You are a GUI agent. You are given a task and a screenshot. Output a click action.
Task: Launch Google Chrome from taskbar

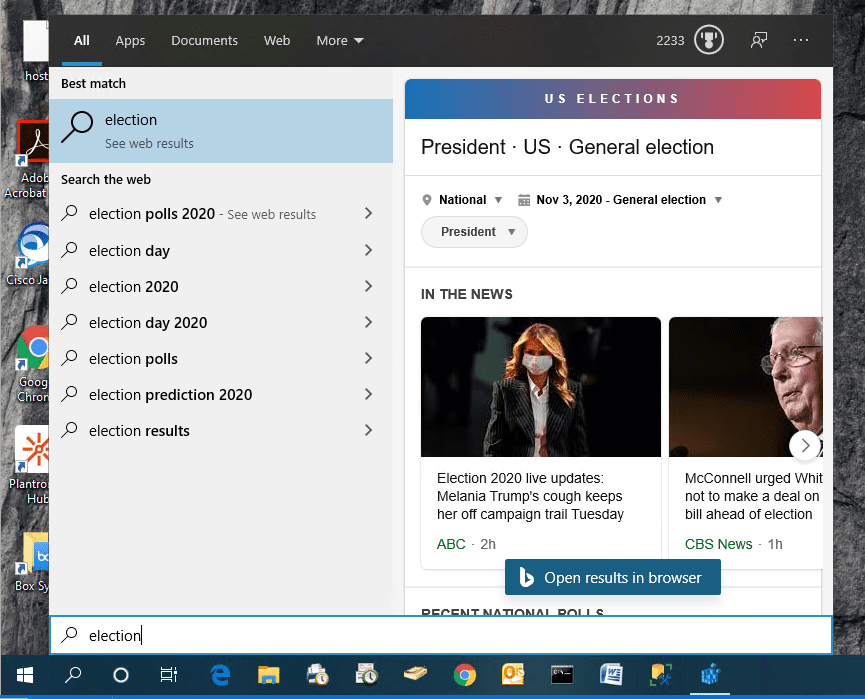point(464,675)
